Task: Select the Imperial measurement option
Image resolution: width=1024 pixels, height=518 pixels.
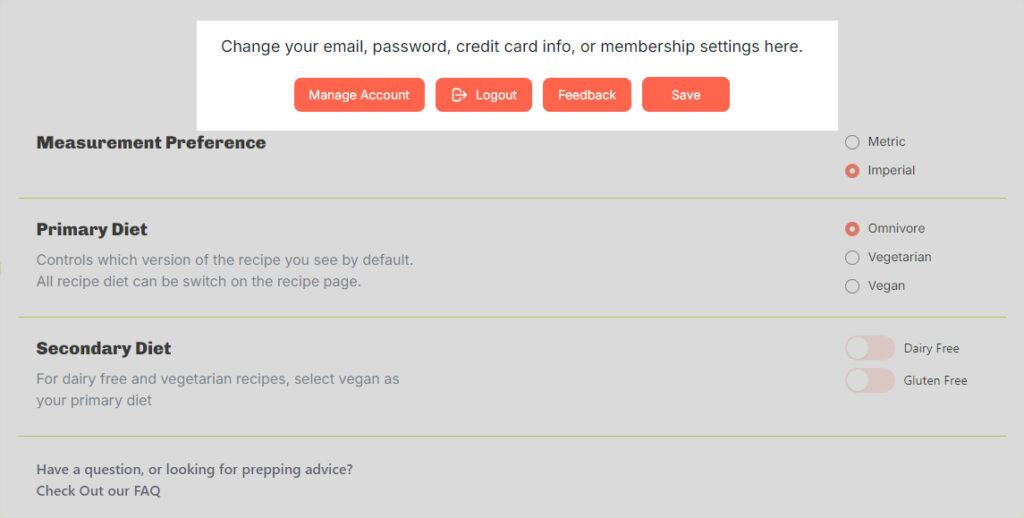Action: (852, 170)
